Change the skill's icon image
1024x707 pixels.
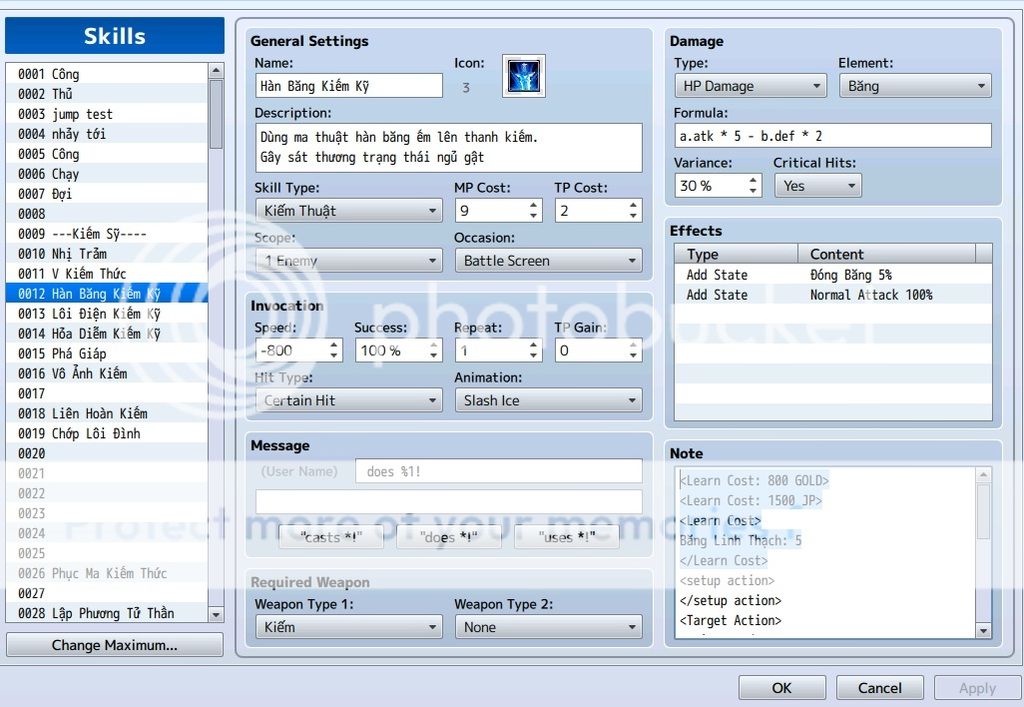pyautogui.click(x=524, y=75)
